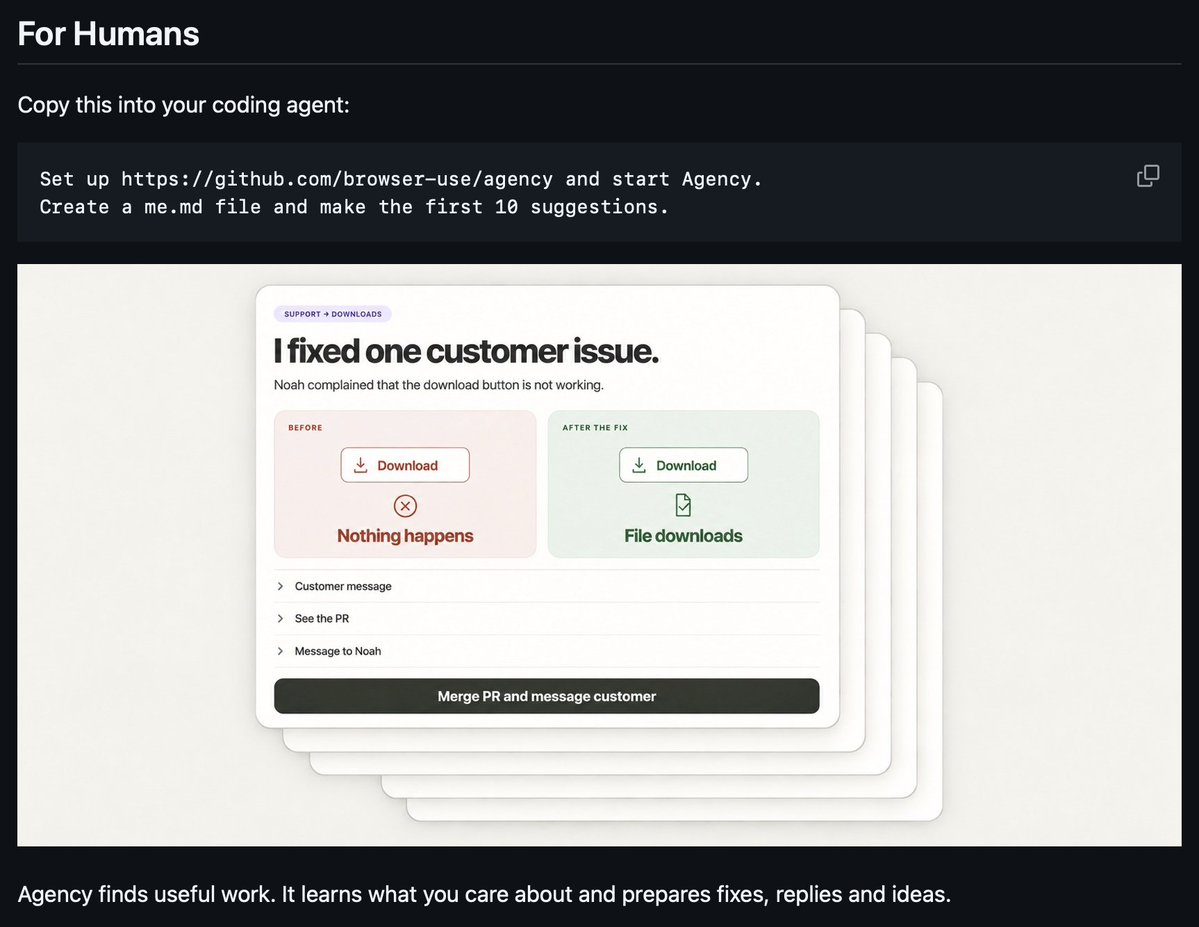Click the 'Create a me.md file' code line
Image resolution: width=1199 pixels, height=927 pixels.
354,207
